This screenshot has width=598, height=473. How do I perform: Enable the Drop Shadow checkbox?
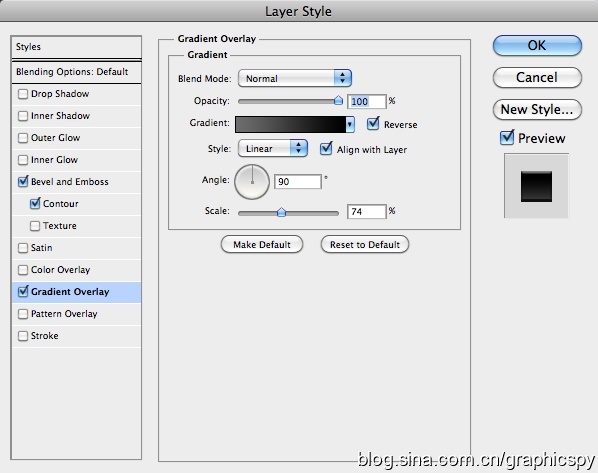(x=23, y=94)
